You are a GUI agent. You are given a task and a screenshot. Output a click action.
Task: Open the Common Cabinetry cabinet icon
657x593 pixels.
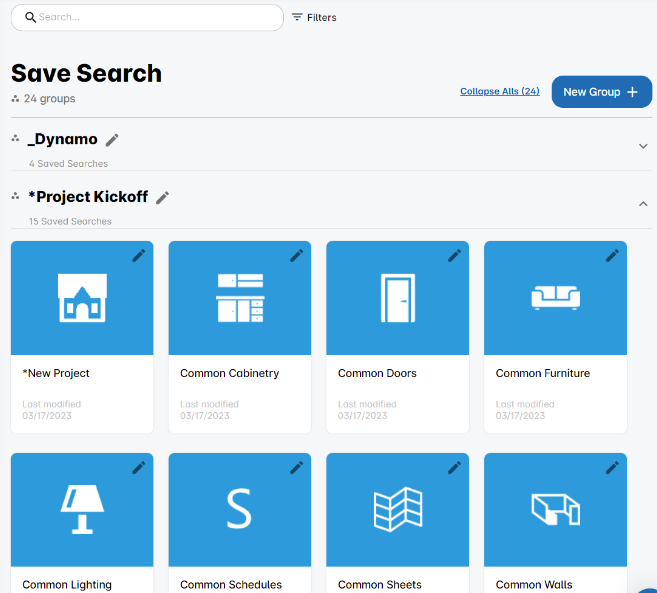240,298
